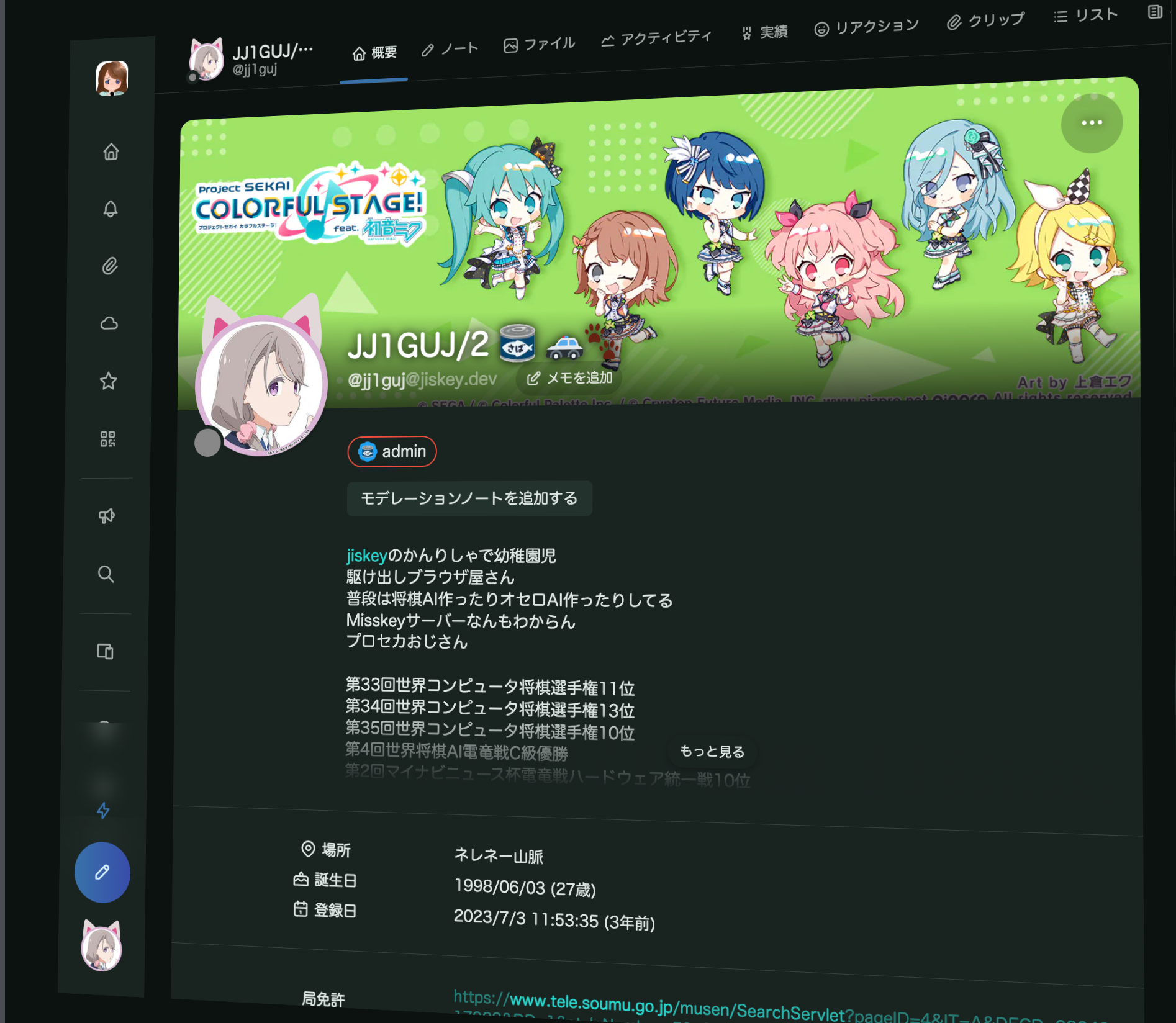Open clips via the sidebar paperclip icon
The width and height of the screenshot is (1176, 1023).
tap(110, 266)
